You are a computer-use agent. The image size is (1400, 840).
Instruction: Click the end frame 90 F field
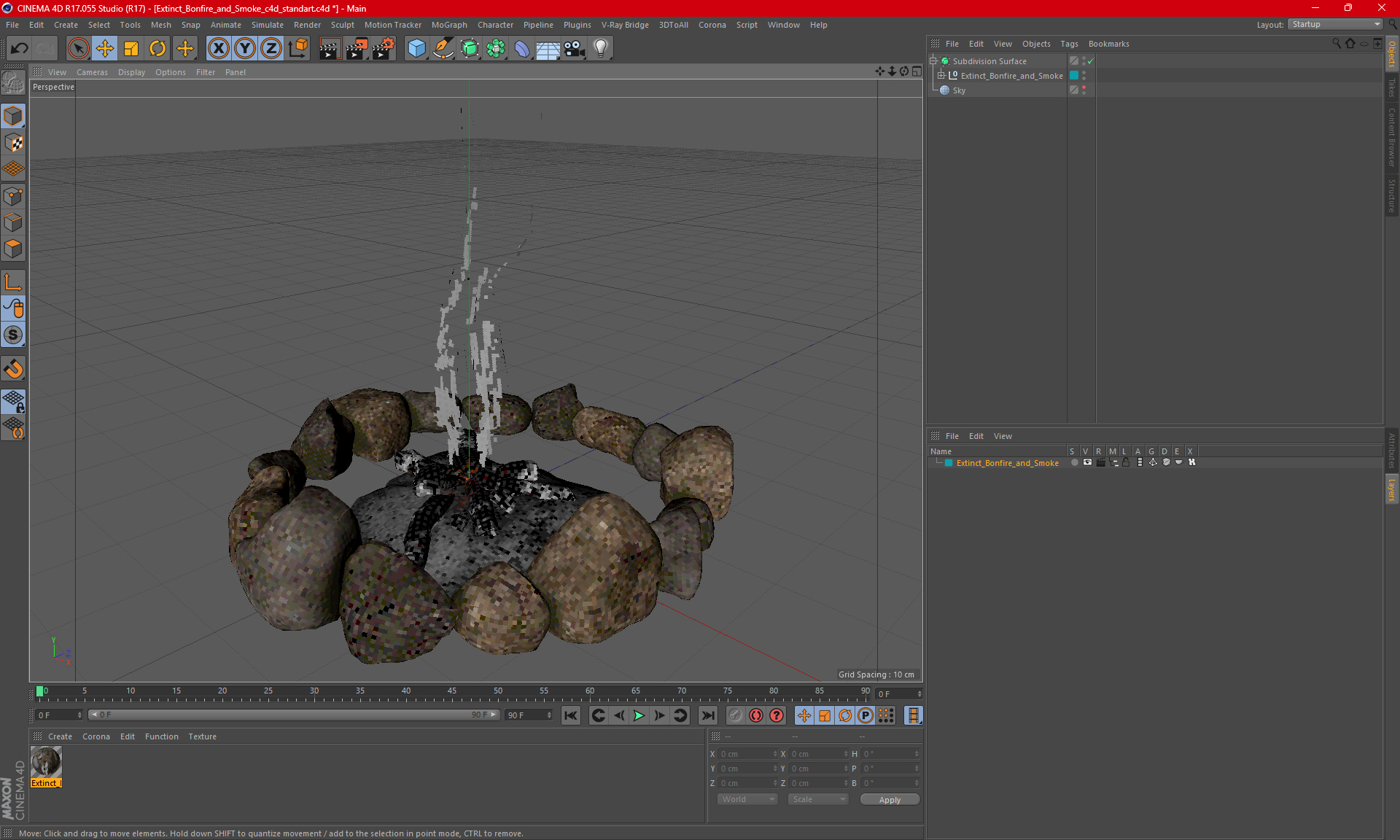(x=529, y=715)
